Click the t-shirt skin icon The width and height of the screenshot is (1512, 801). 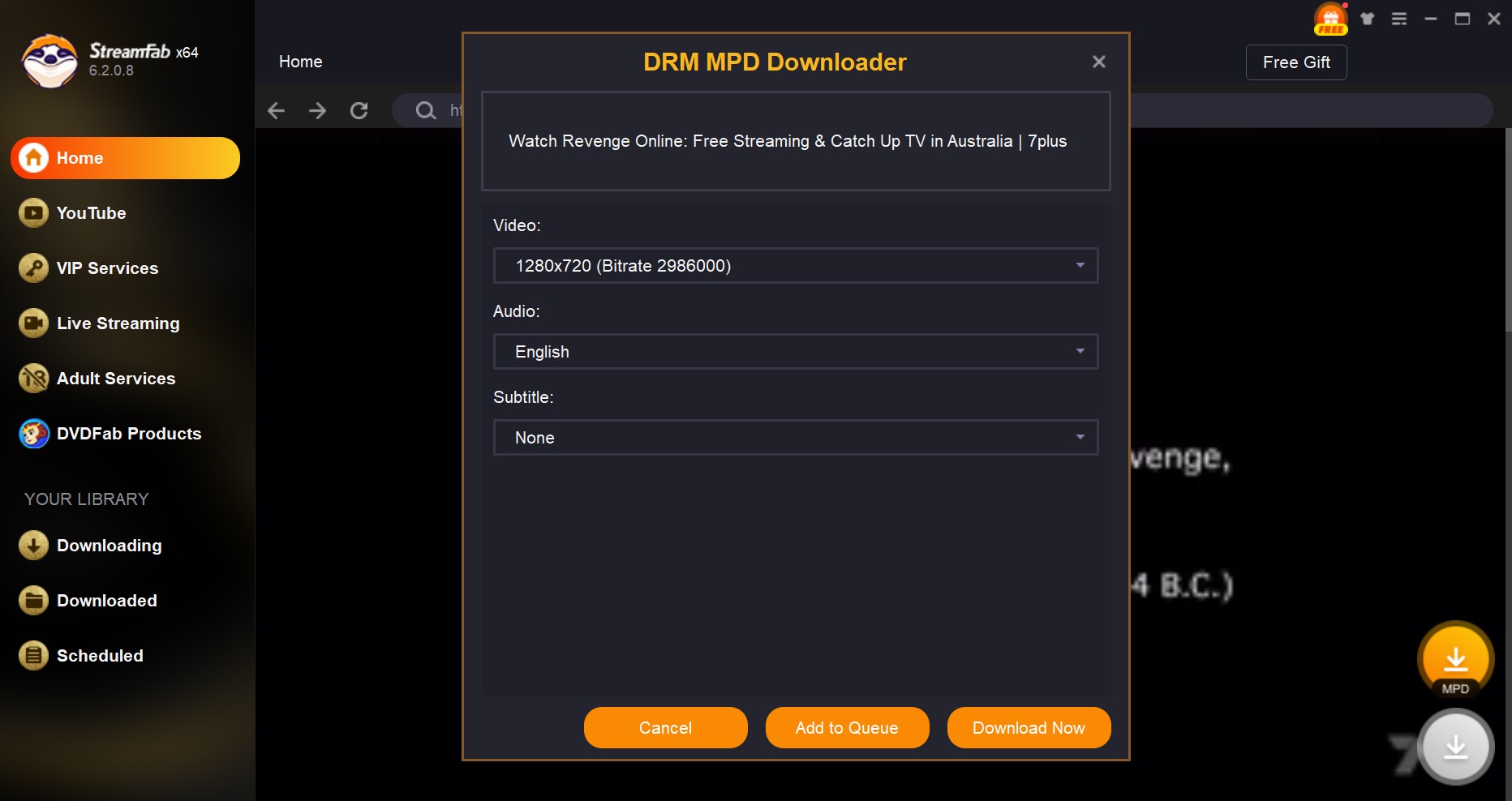1368,19
